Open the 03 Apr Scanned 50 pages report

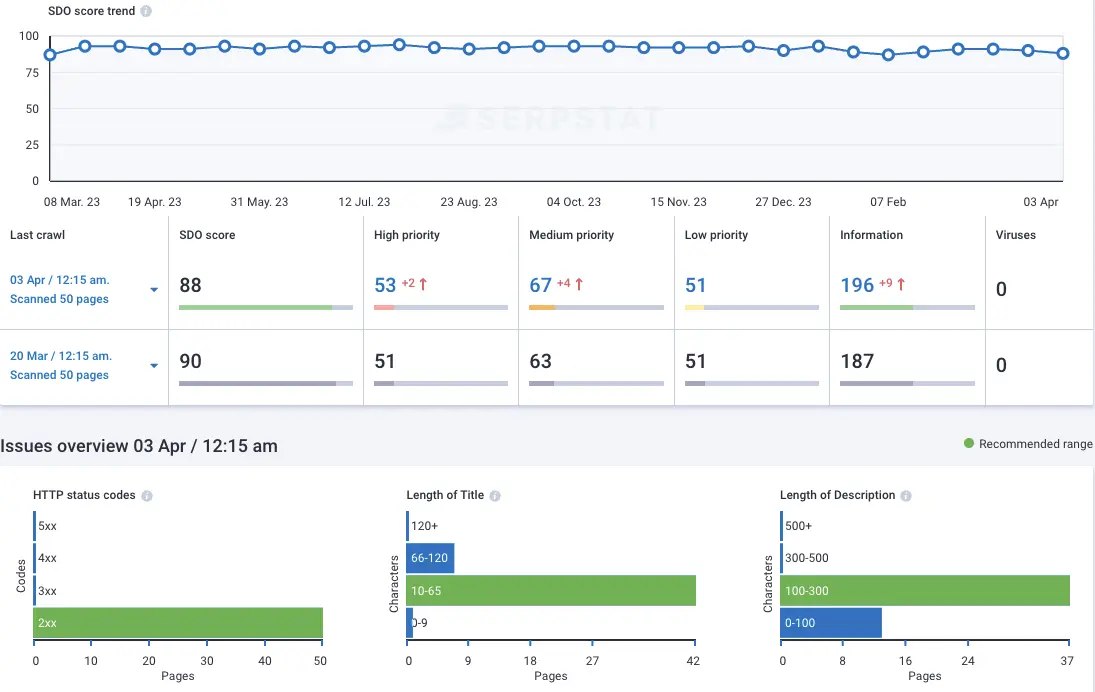point(59,298)
